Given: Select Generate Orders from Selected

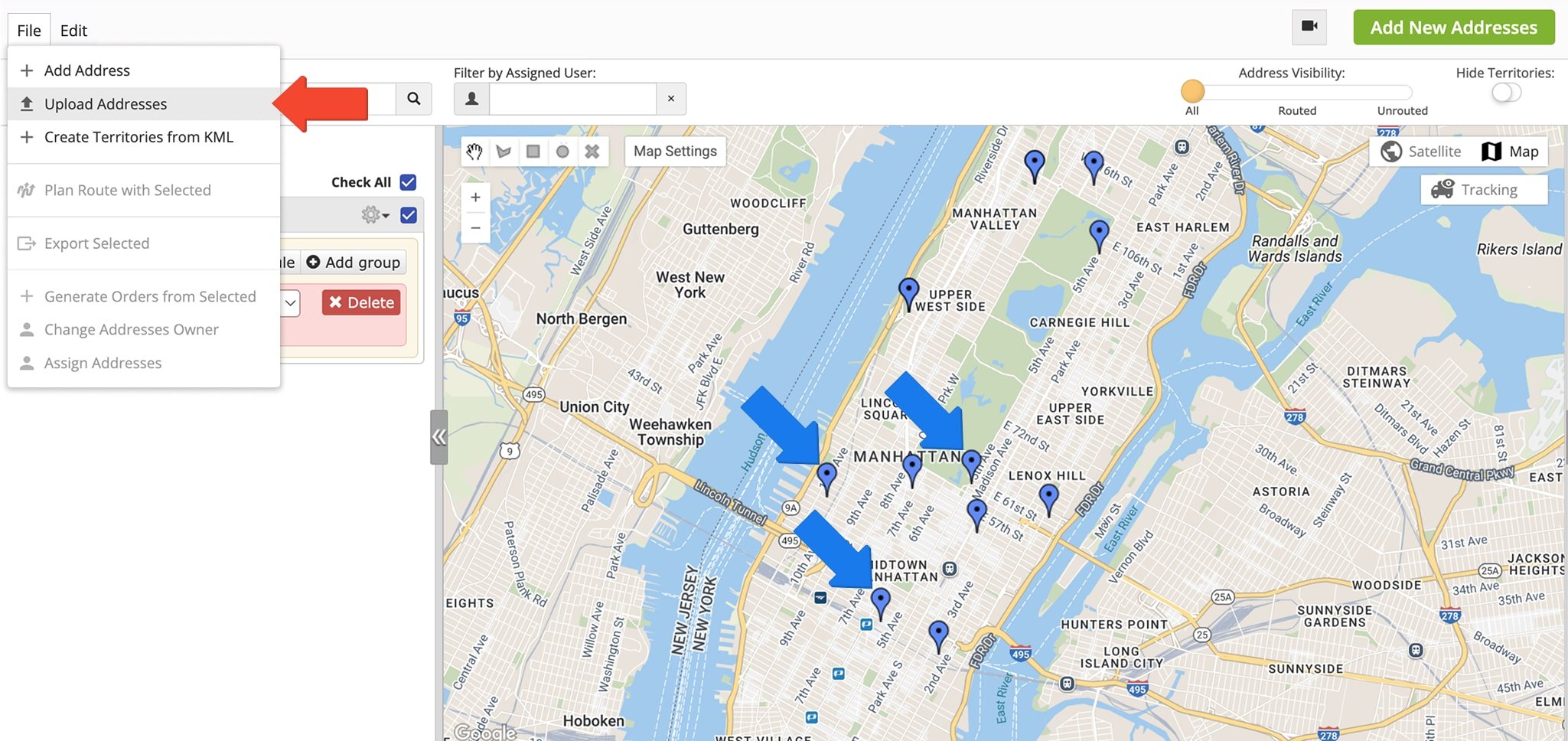Looking at the screenshot, I should (x=144, y=296).
